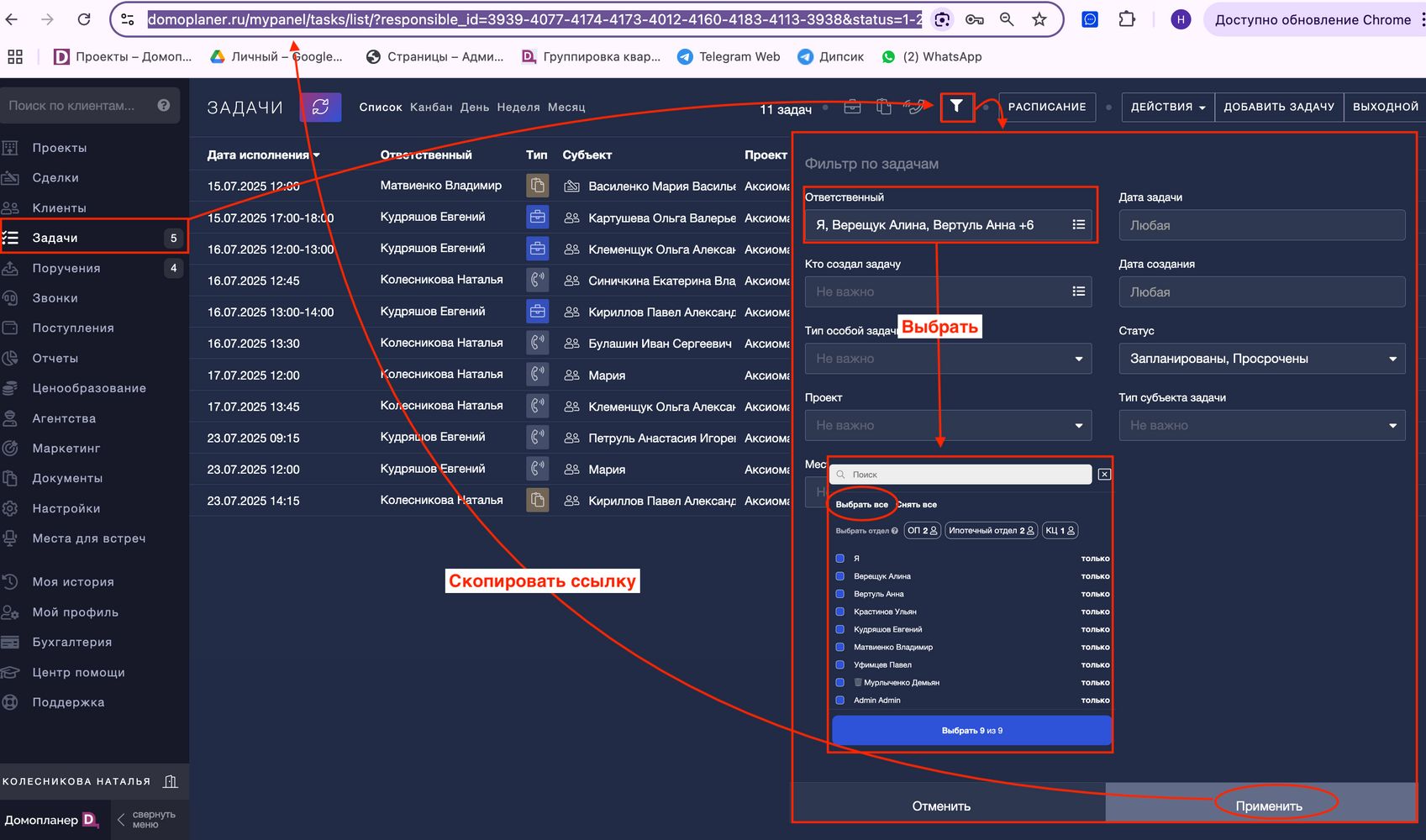Reload the page in Chrome
Viewport: 1426px width, 840px height.
click(x=84, y=19)
